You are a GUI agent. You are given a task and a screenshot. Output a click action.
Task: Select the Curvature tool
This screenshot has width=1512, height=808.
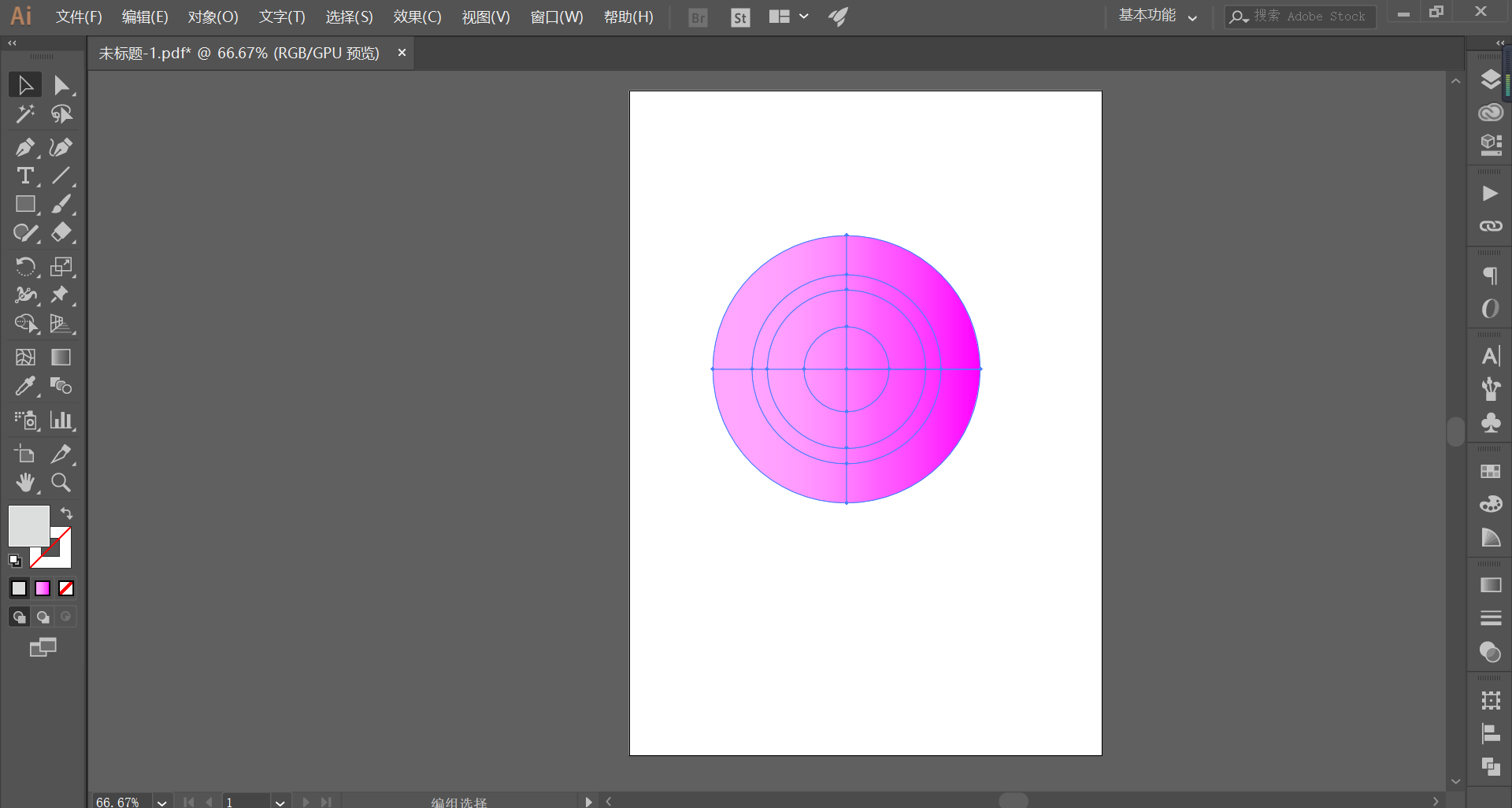pyautogui.click(x=61, y=147)
